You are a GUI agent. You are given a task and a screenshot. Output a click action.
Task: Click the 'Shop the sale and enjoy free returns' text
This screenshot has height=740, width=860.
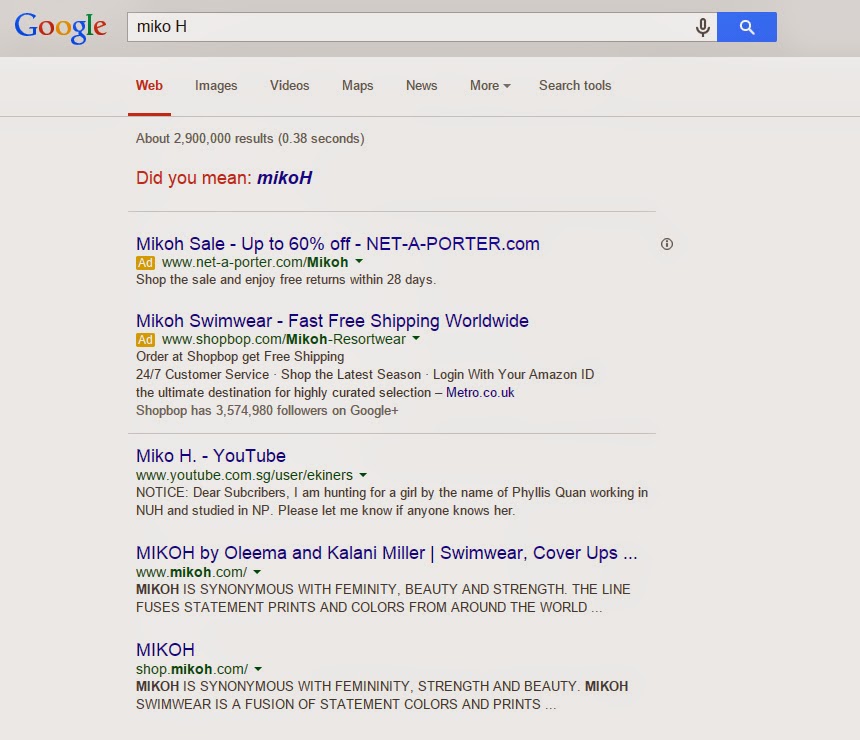point(286,280)
